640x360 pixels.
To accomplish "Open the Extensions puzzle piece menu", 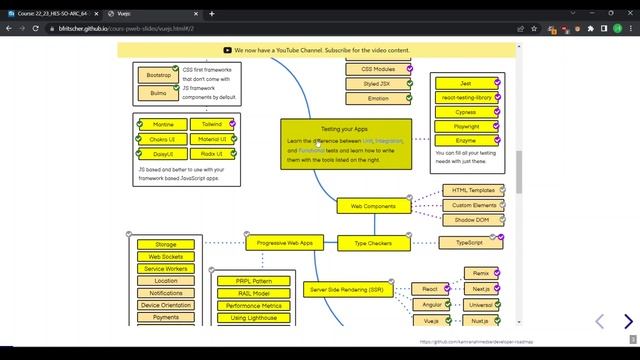I will (591, 29).
